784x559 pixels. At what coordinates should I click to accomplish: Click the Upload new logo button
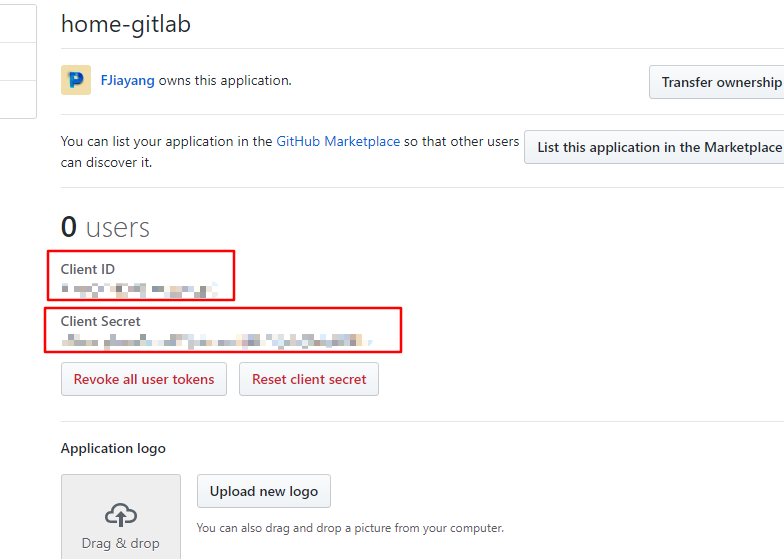point(264,491)
